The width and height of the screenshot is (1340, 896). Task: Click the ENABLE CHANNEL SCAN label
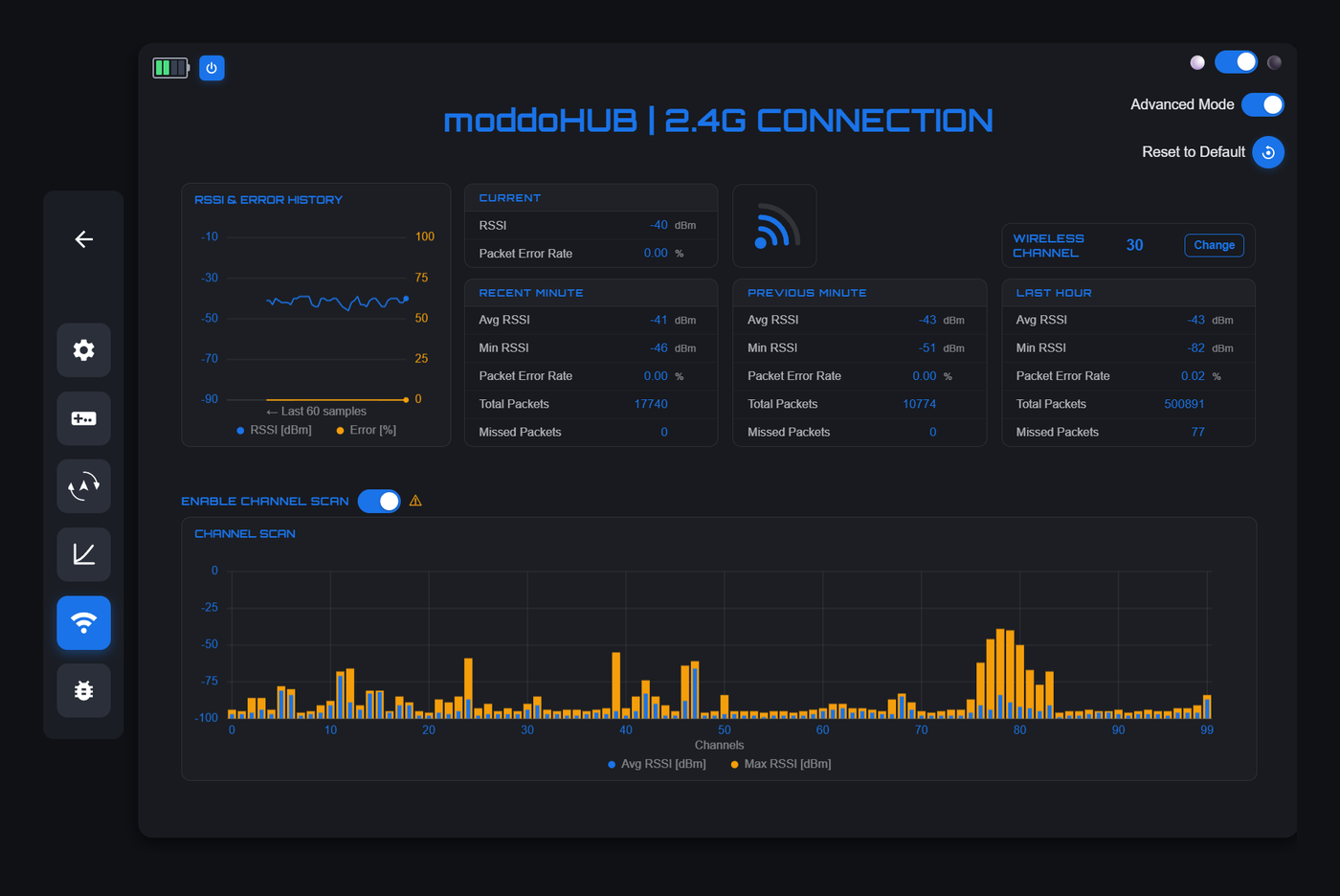pyautogui.click(x=265, y=502)
